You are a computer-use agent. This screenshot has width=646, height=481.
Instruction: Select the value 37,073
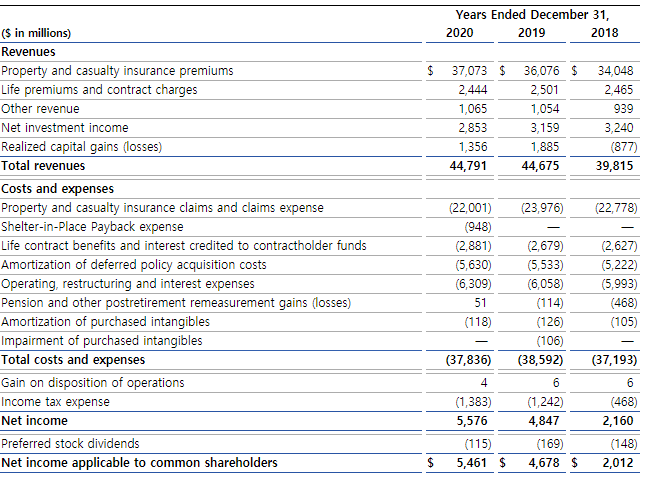pyautogui.click(x=469, y=71)
